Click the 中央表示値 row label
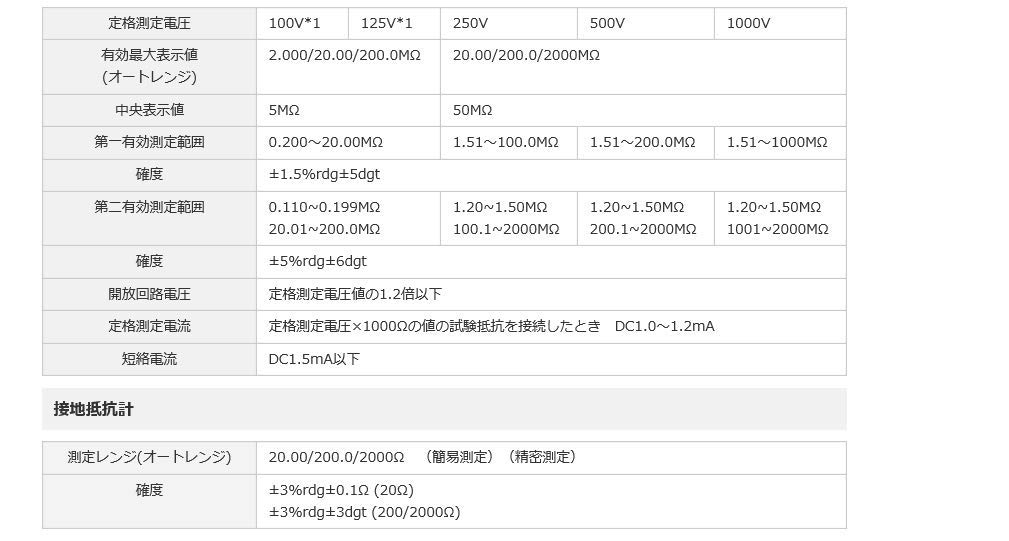Viewport: 1009px width, 541px height. 149,110
